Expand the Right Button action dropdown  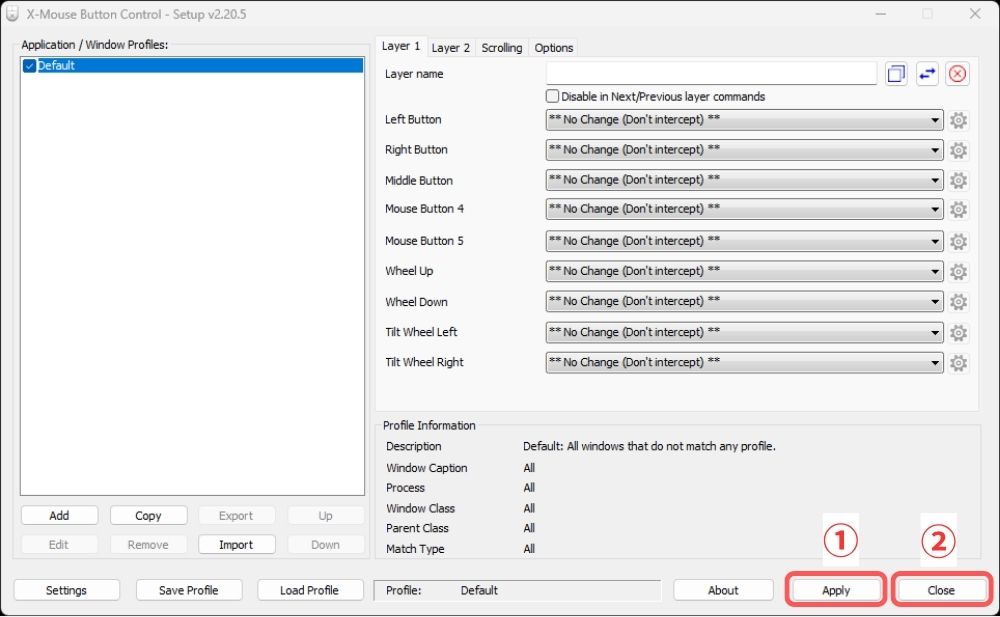pos(744,150)
